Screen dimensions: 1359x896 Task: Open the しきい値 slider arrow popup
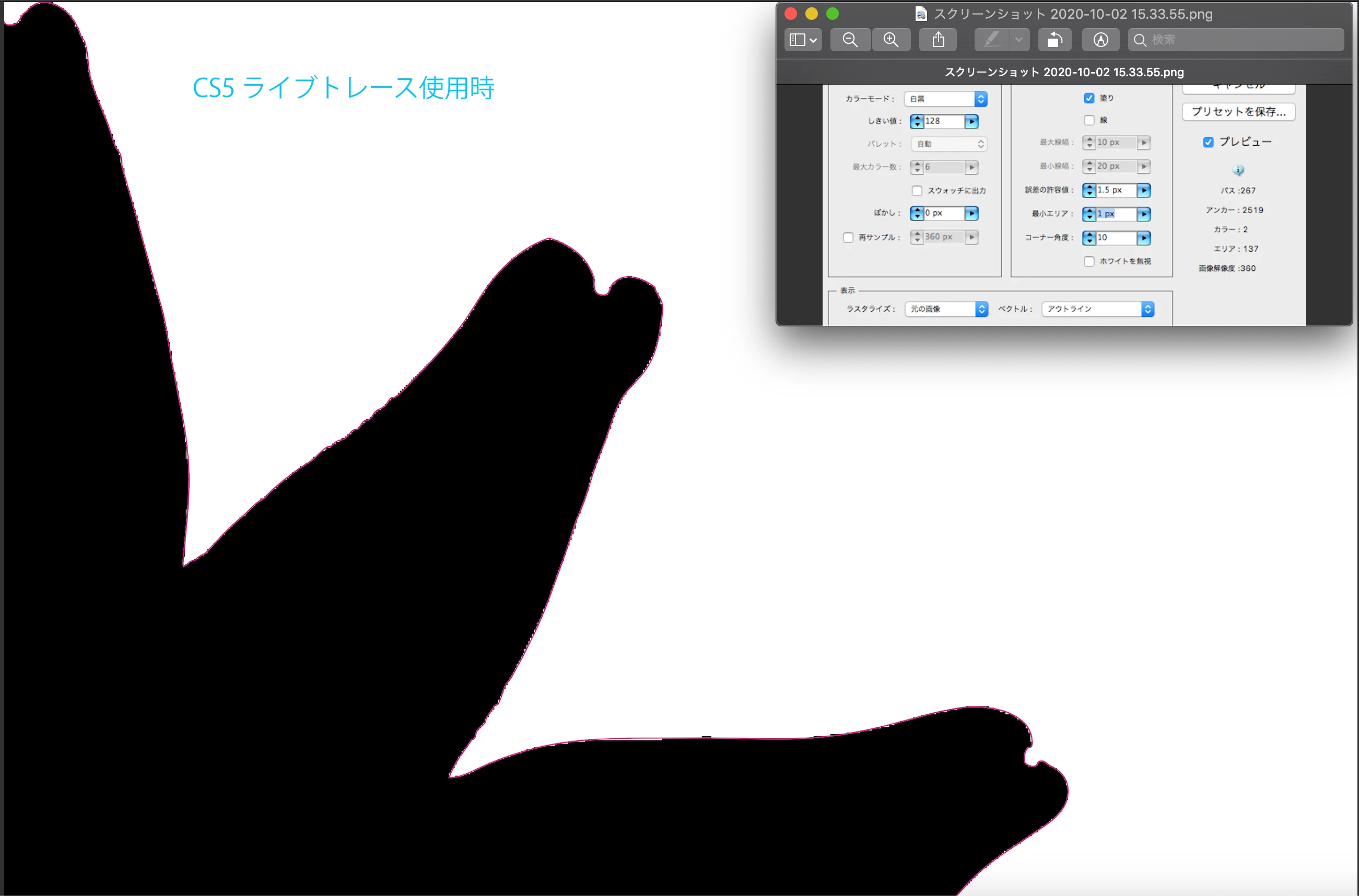pos(971,121)
